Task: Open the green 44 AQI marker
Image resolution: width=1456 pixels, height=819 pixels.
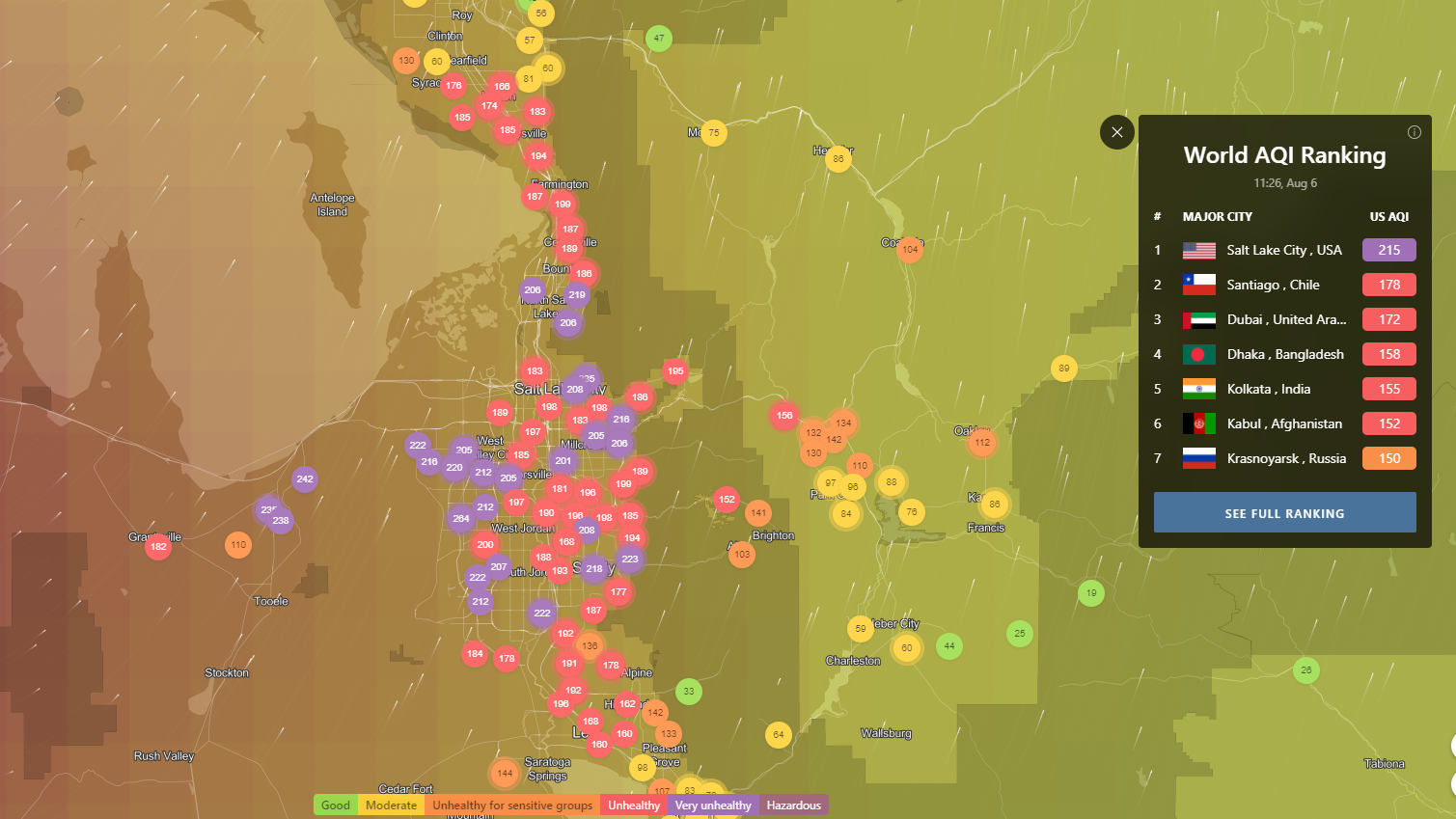Action: 949,646
